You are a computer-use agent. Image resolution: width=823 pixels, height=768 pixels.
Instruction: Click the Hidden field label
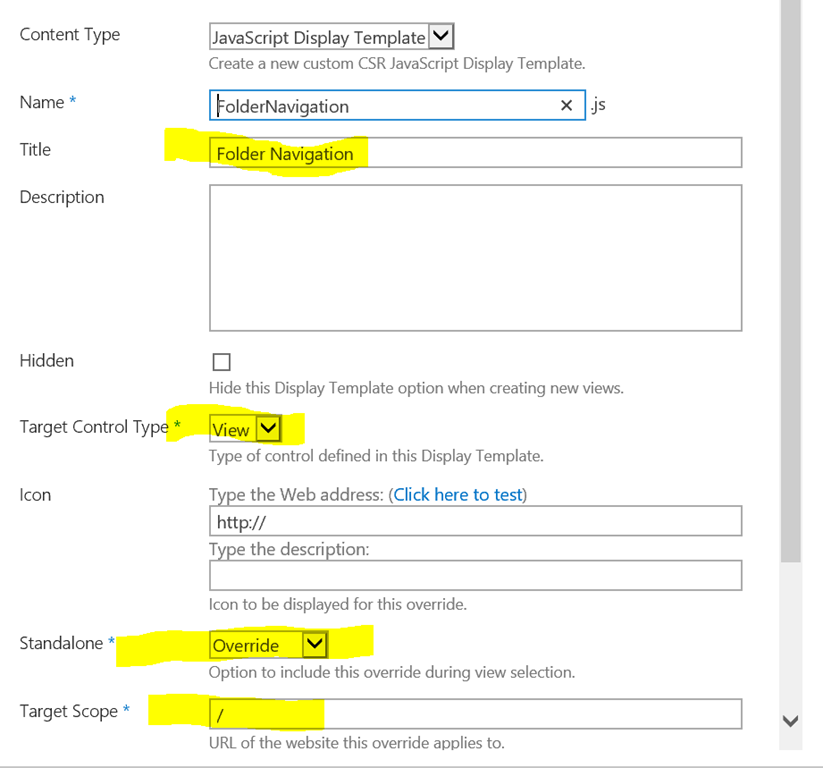click(47, 360)
